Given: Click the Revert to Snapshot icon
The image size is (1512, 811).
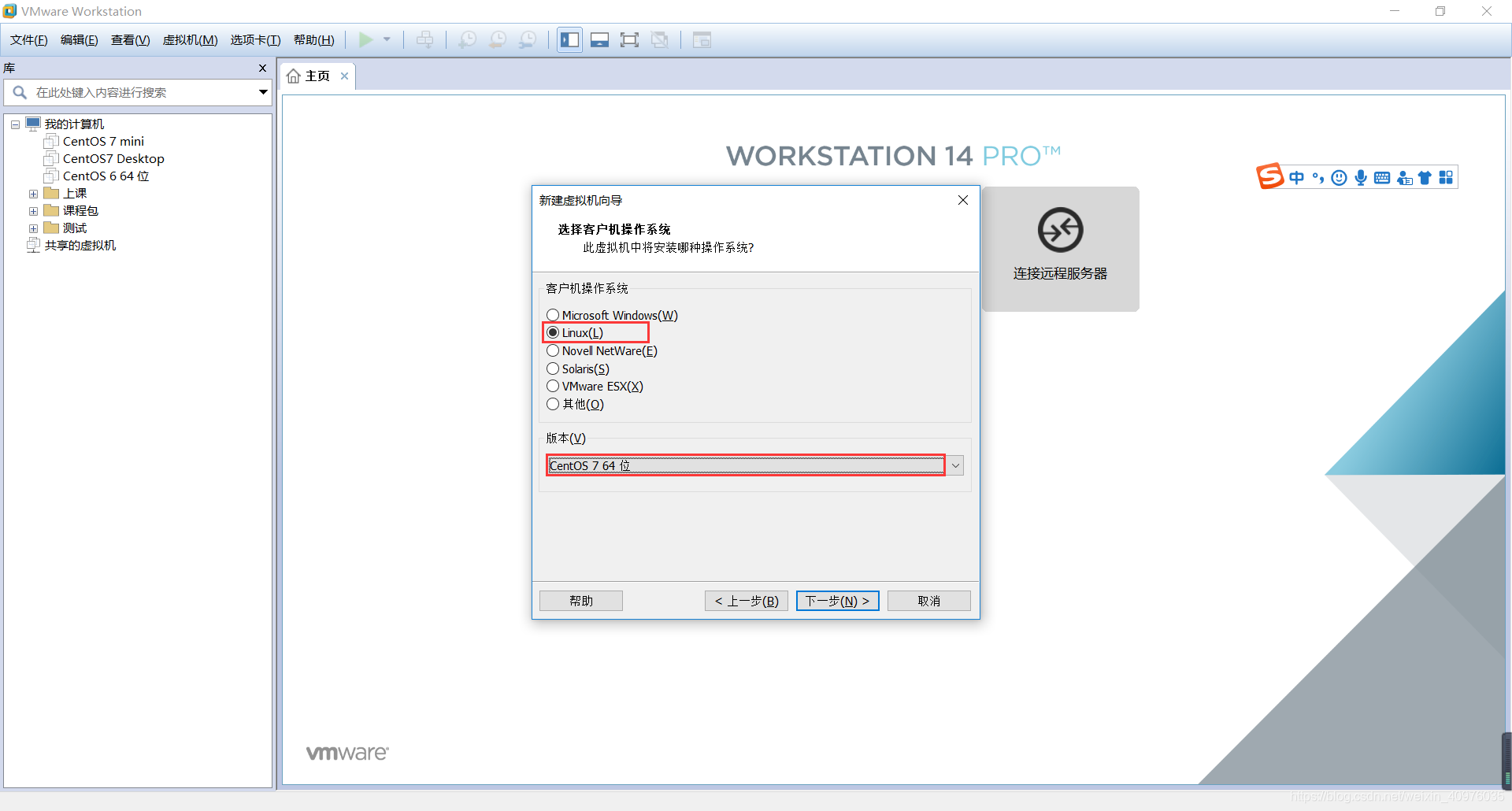Looking at the screenshot, I should (x=498, y=40).
